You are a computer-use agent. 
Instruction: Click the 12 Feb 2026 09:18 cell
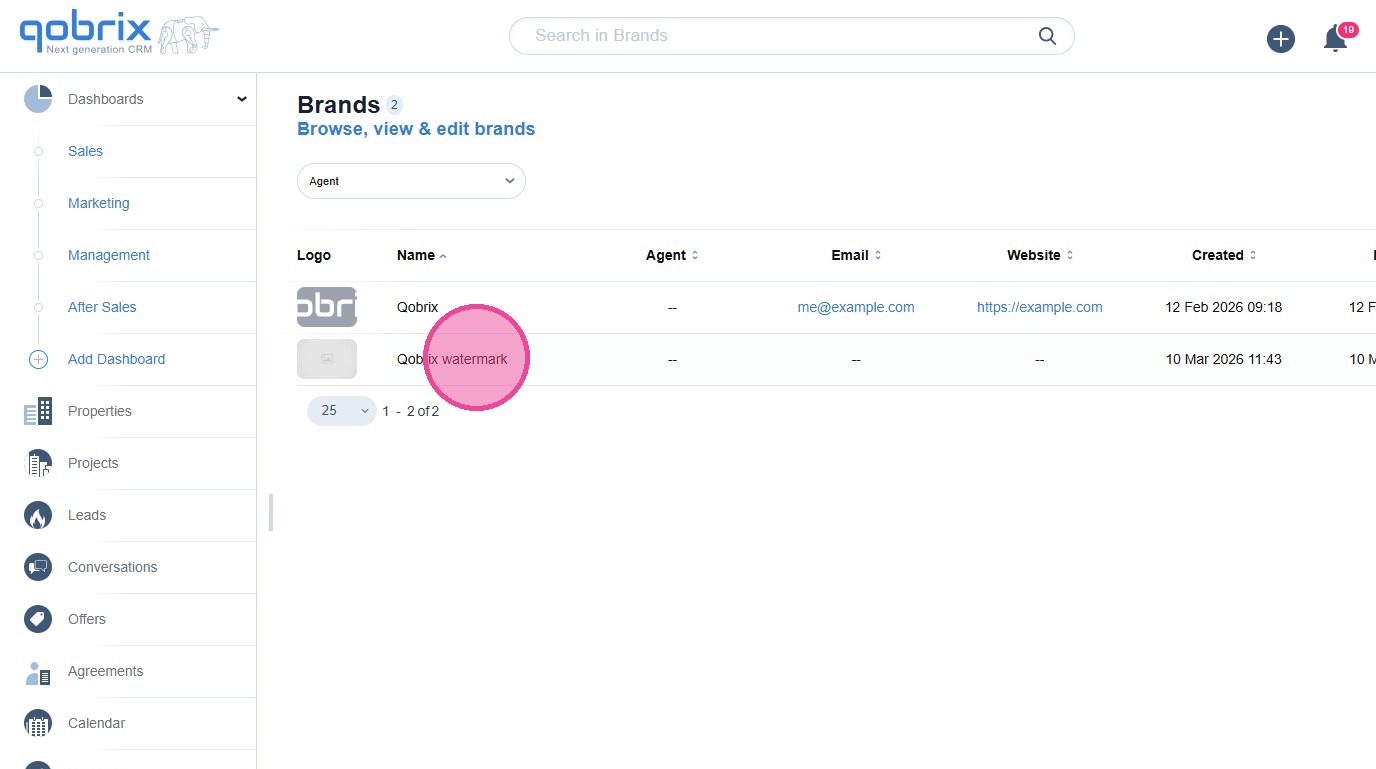(x=1224, y=307)
